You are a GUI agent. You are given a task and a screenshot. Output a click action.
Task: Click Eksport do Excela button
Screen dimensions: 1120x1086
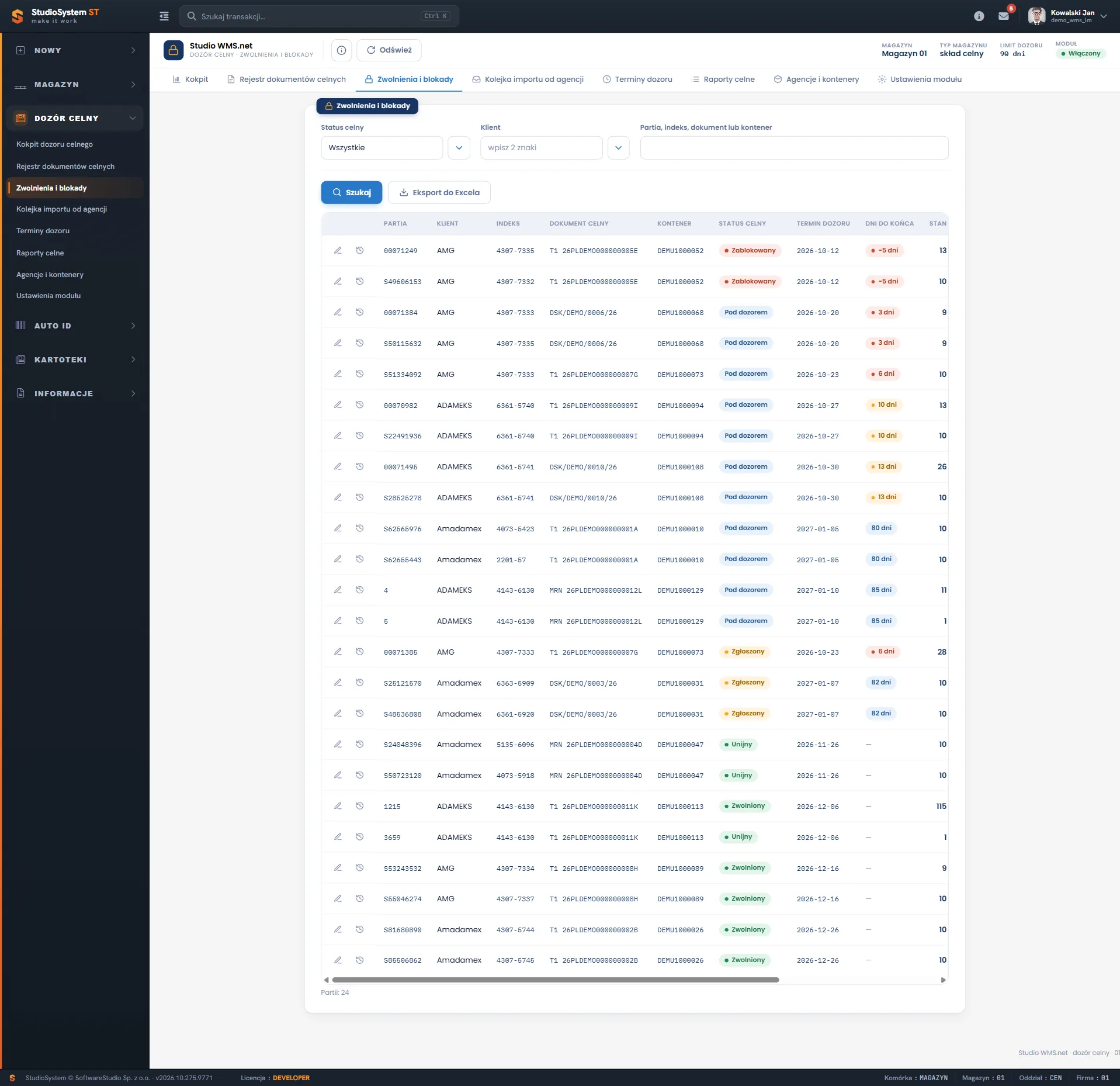(439, 192)
